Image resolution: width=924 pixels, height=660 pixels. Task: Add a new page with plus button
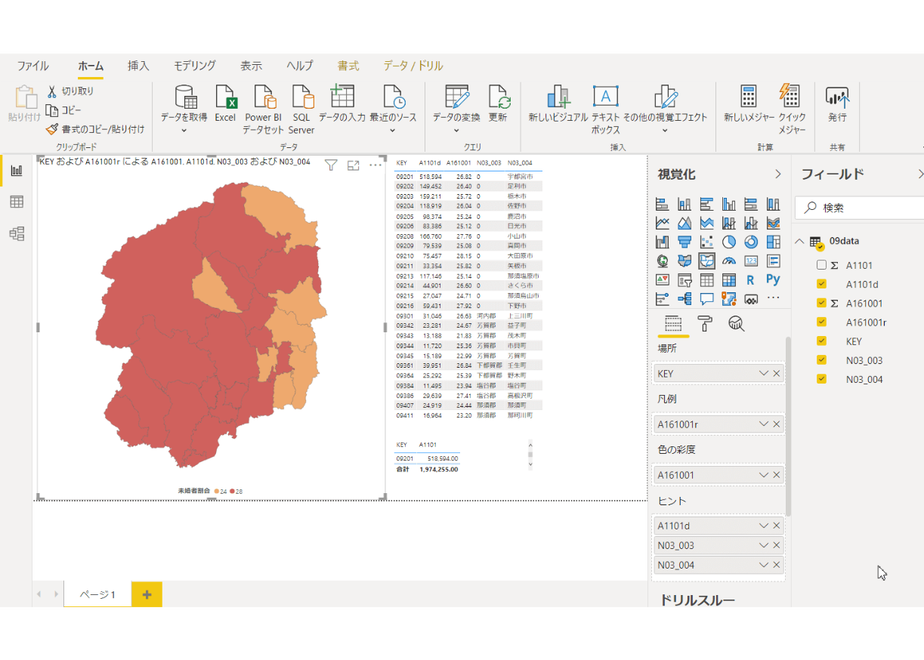click(x=147, y=595)
